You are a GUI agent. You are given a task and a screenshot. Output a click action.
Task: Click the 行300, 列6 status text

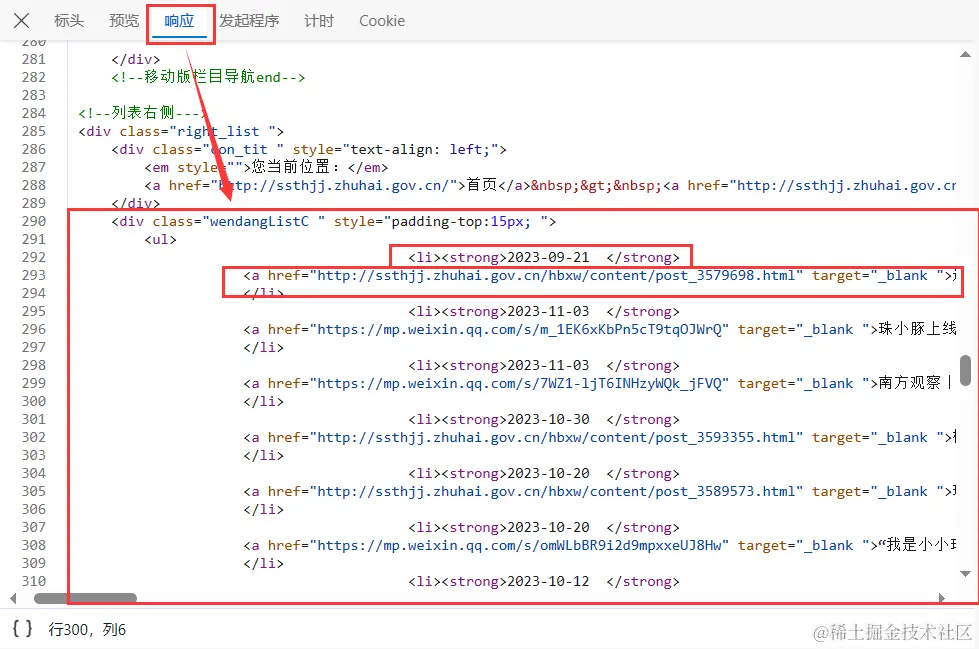(x=87, y=629)
